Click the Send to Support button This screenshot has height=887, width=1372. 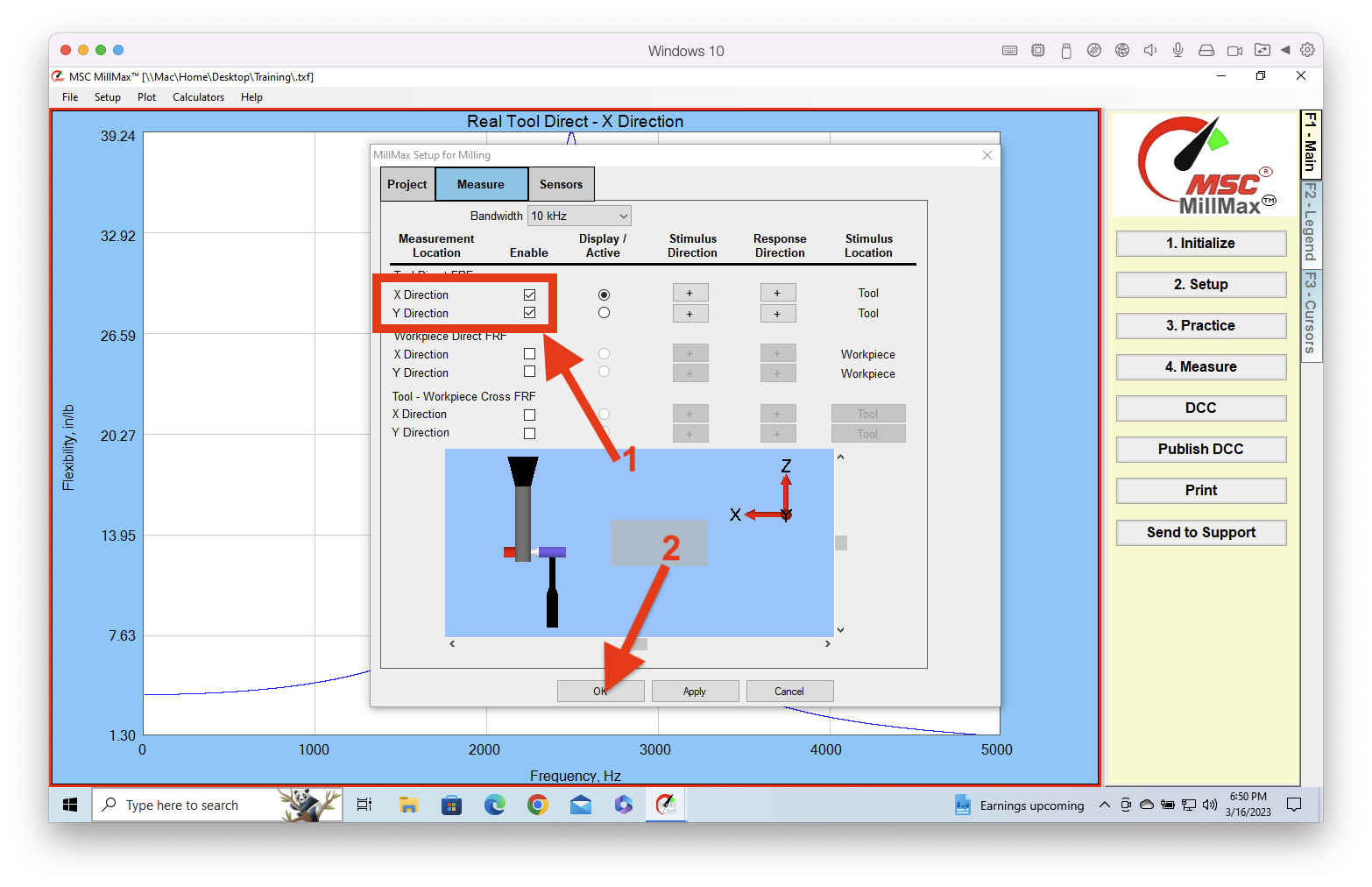pos(1200,533)
